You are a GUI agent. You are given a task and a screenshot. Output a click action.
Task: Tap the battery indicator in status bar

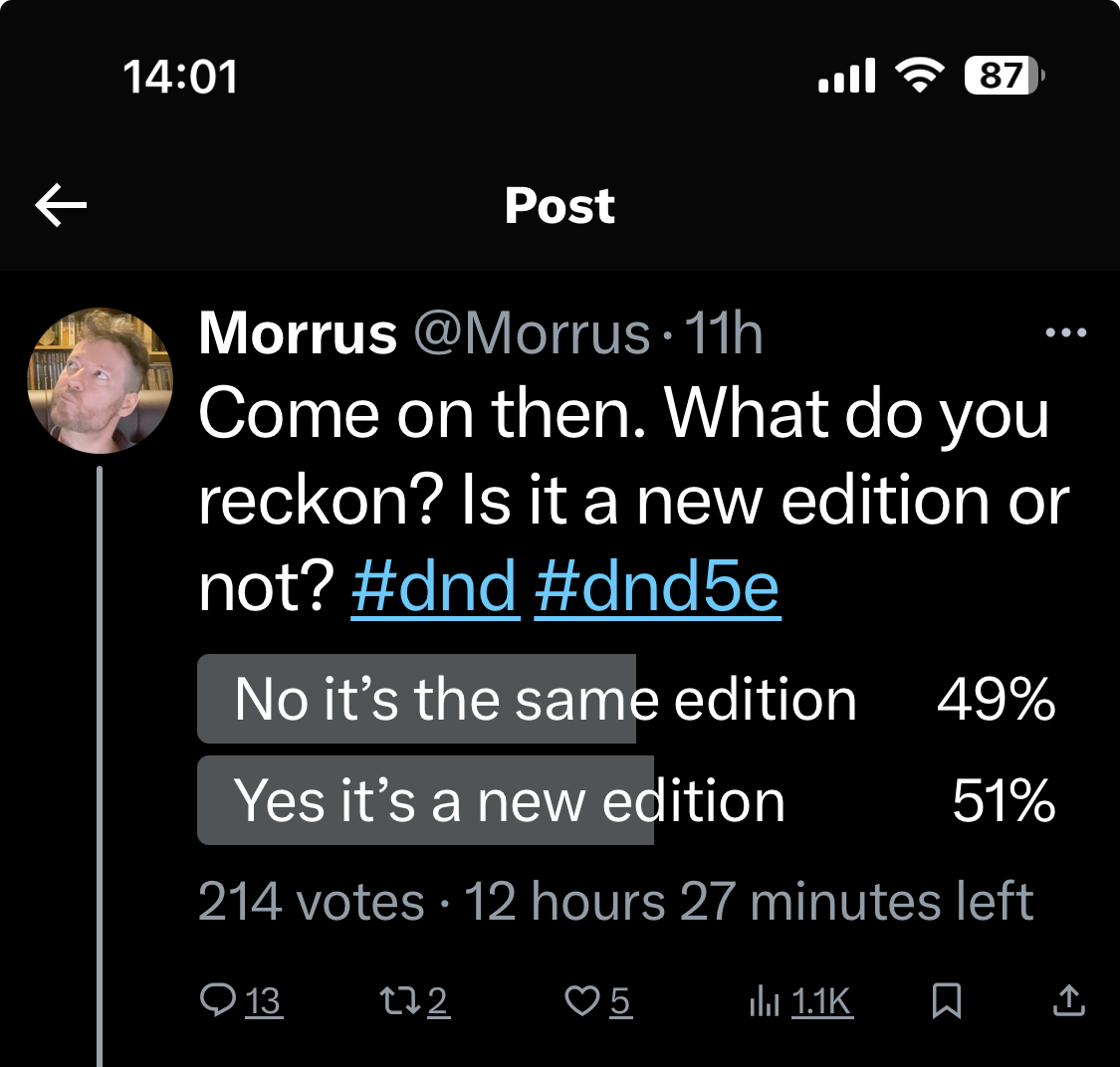pos(1004,76)
